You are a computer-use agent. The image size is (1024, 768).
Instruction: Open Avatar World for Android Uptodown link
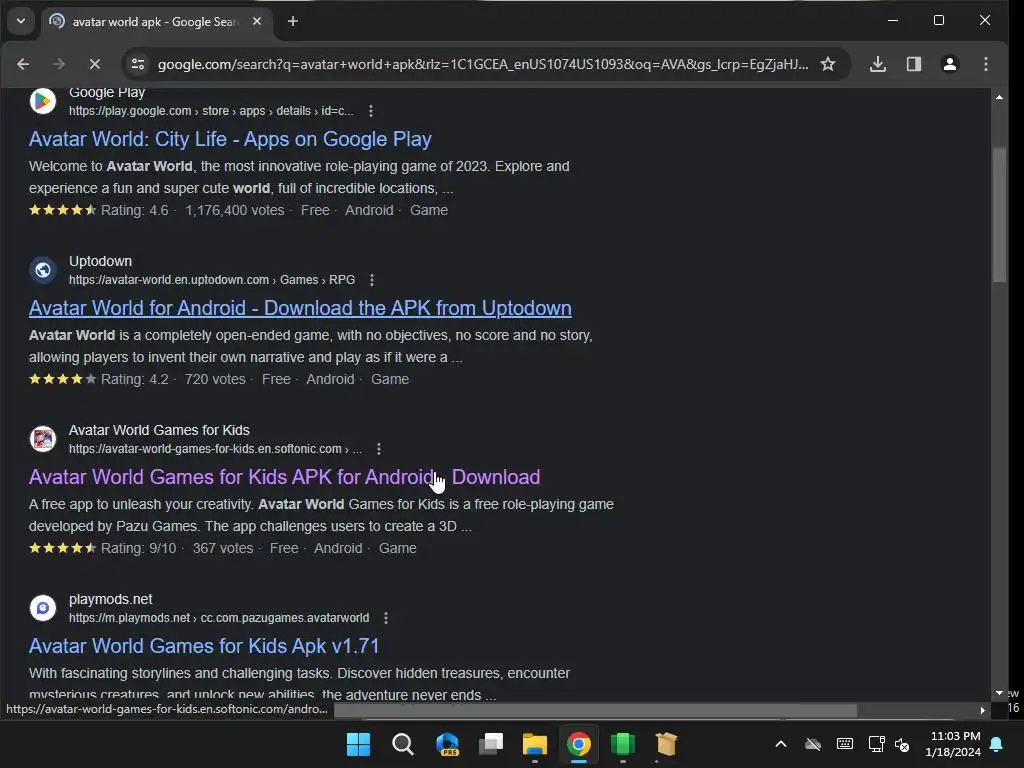300,308
